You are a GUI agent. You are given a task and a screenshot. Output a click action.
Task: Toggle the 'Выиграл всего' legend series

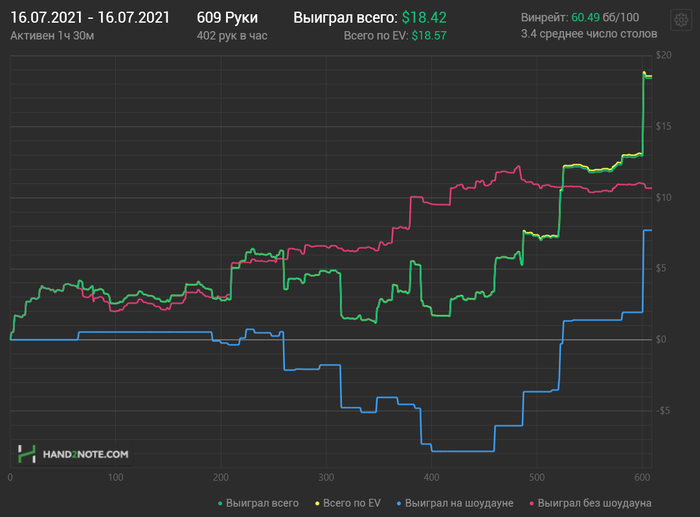coord(258,503)
